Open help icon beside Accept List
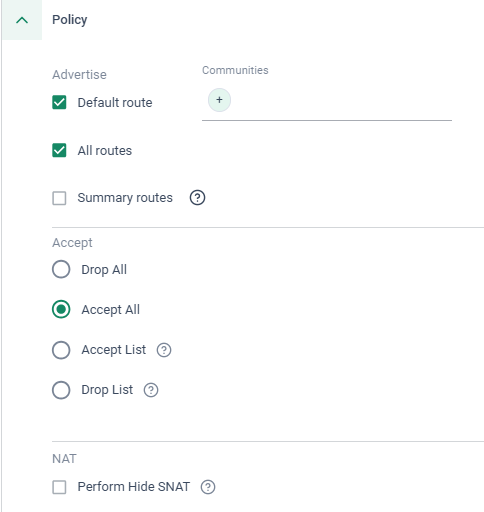The width and height of the screenshot is (484, 512). tap(164, 350)
